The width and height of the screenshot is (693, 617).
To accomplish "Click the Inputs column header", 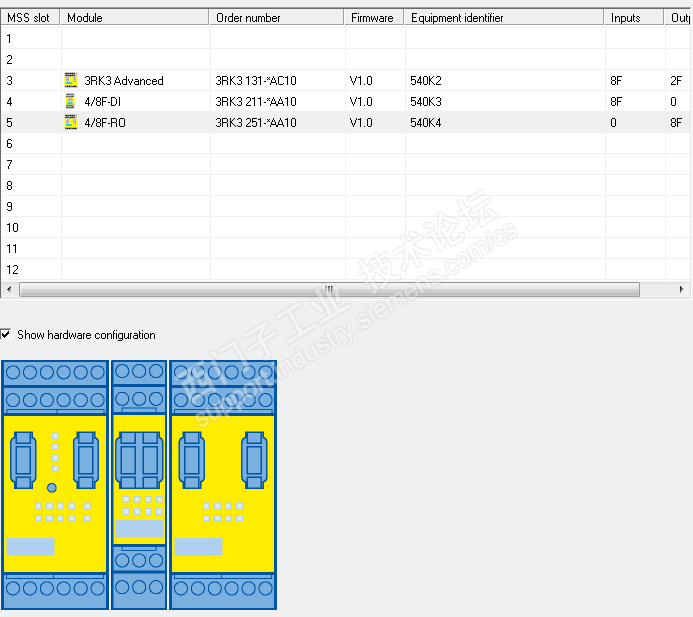I will pyautogui.click(x=634, y=18).
